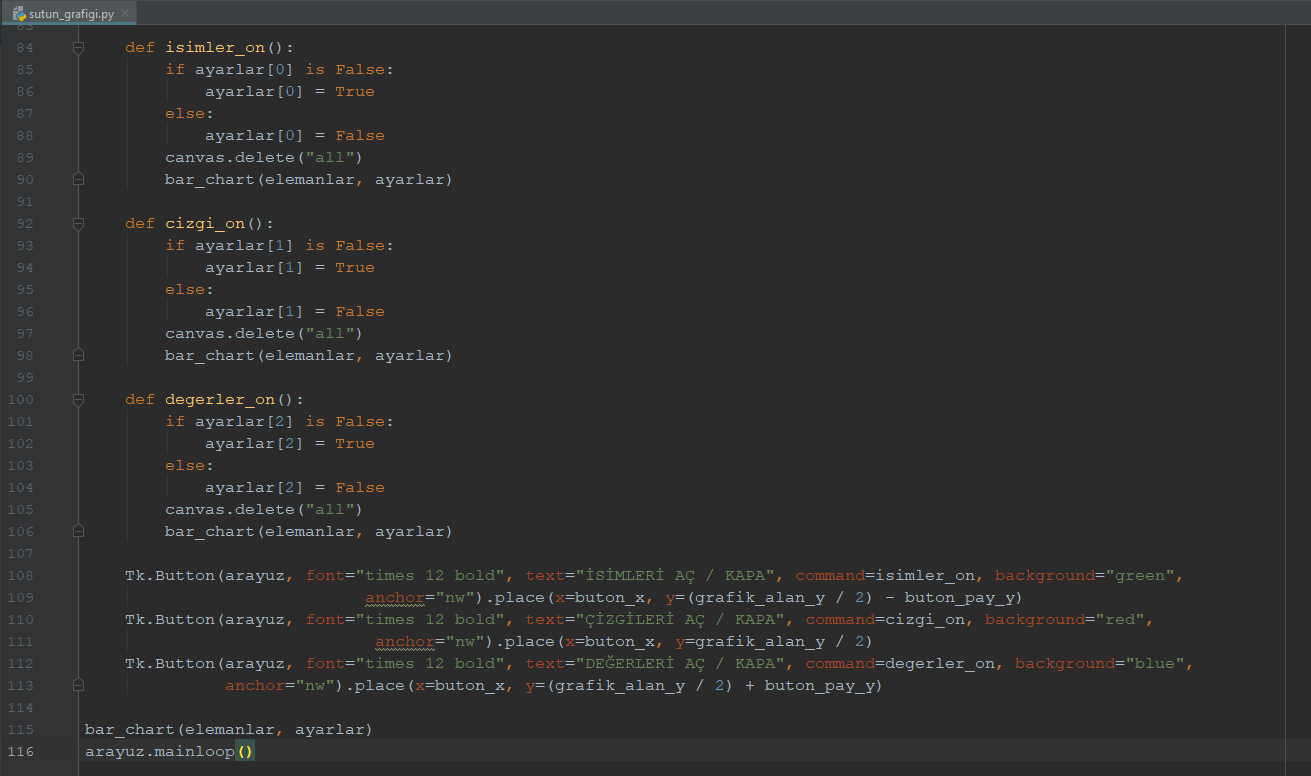This screenshot has width=1311, height=776.
Task: Collapse the degerler_on function at line 100
Action: click(79, 400)
